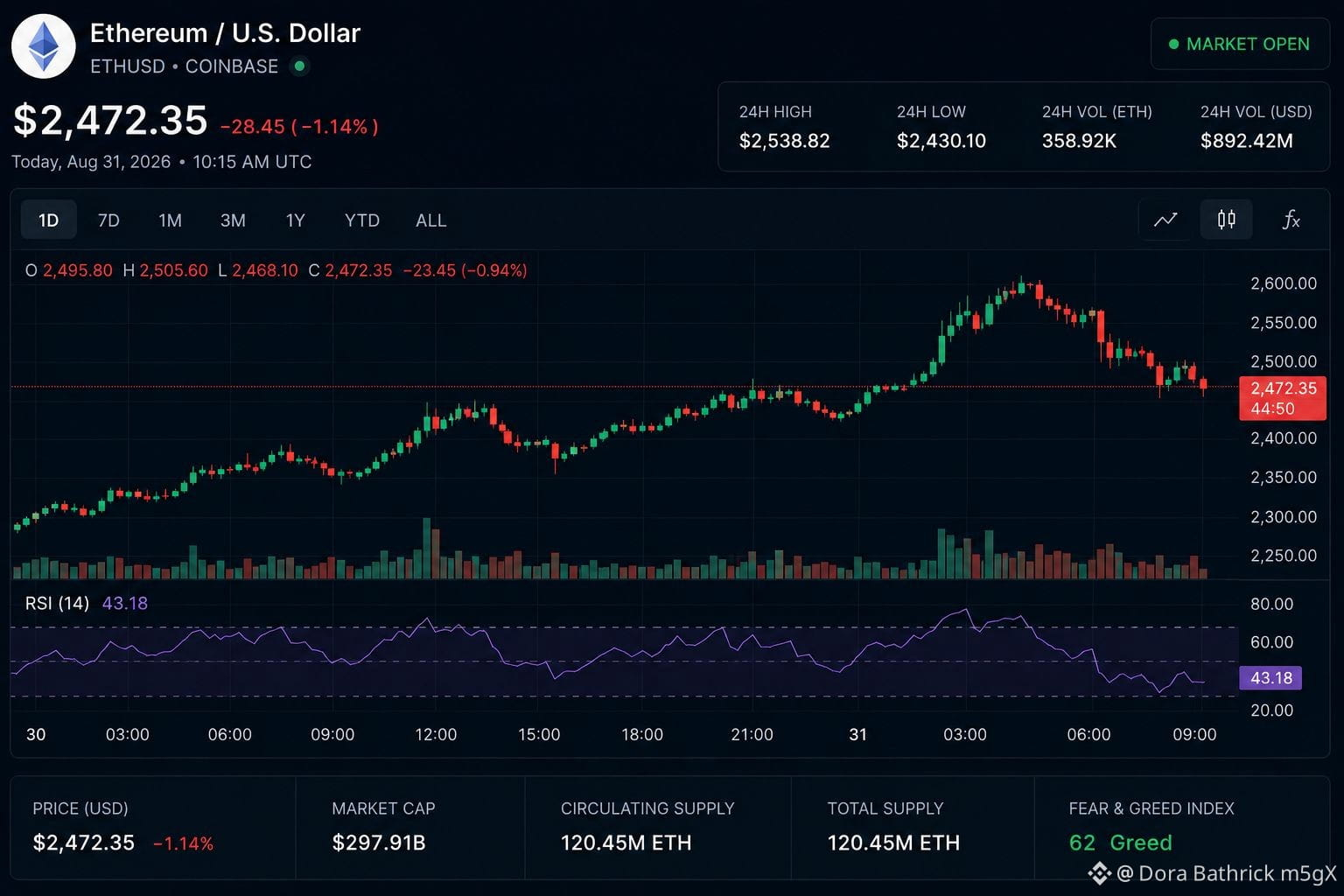Image resolution: width=1344 pixels, height=896 pixels.
Task: Click the 2,400.00 price axis label
Action: (x=1284, y=438)
